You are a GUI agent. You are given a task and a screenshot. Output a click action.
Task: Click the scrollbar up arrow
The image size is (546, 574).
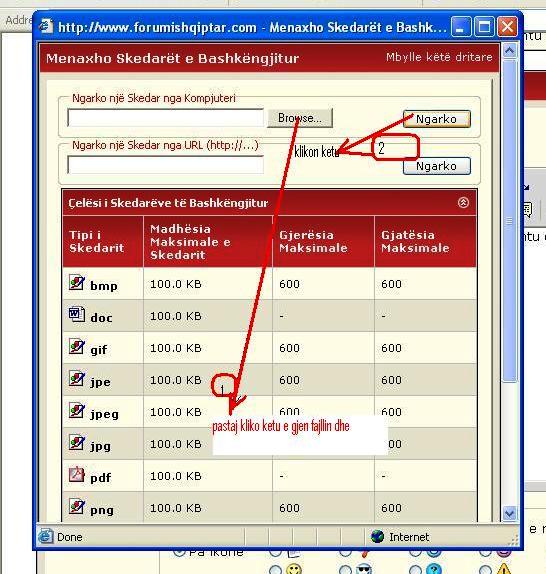[510, 51]
